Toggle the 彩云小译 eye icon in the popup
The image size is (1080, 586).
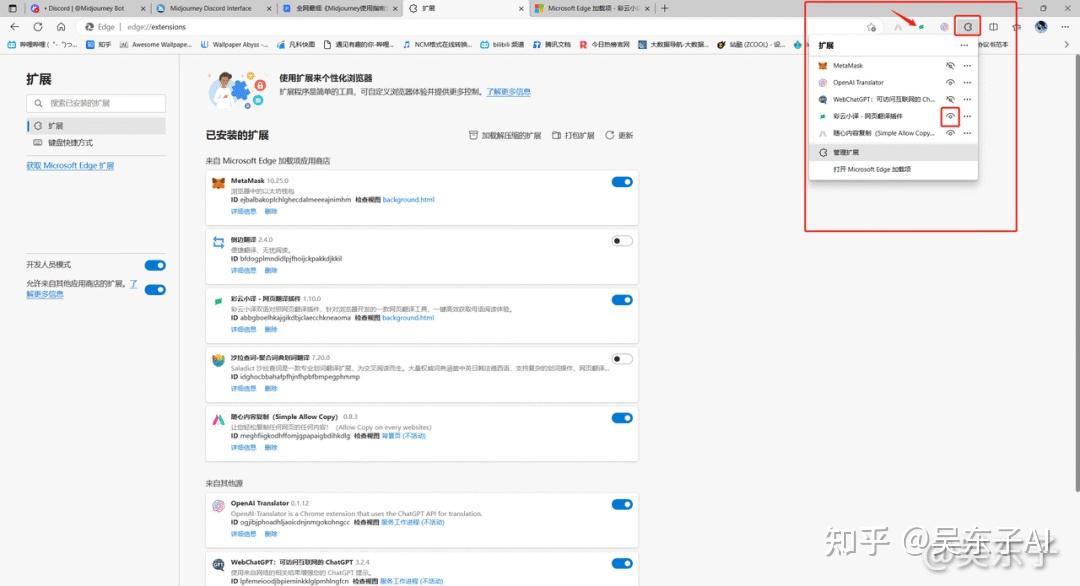(950, 116)
